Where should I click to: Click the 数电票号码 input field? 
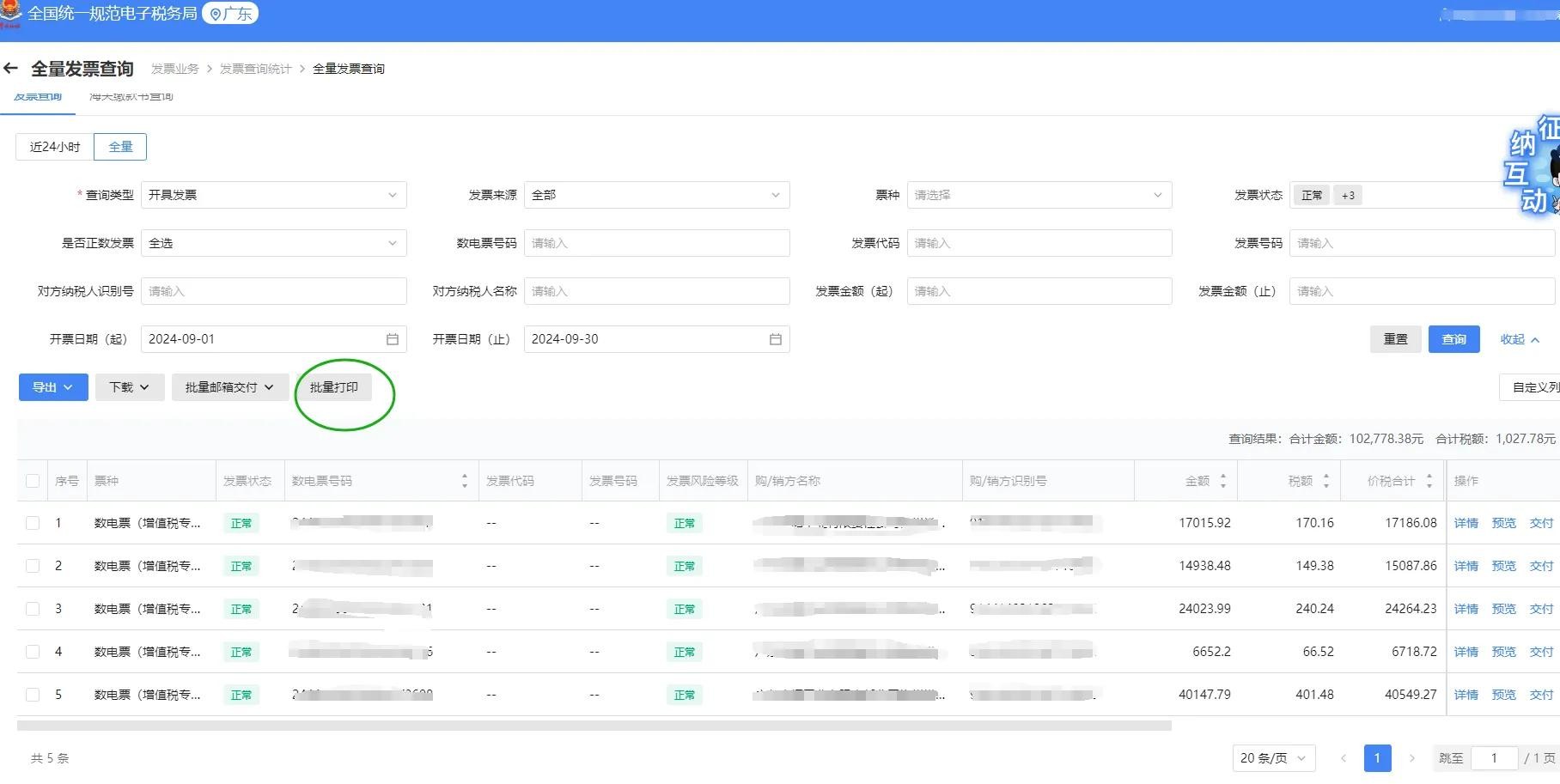pos(656,243)
